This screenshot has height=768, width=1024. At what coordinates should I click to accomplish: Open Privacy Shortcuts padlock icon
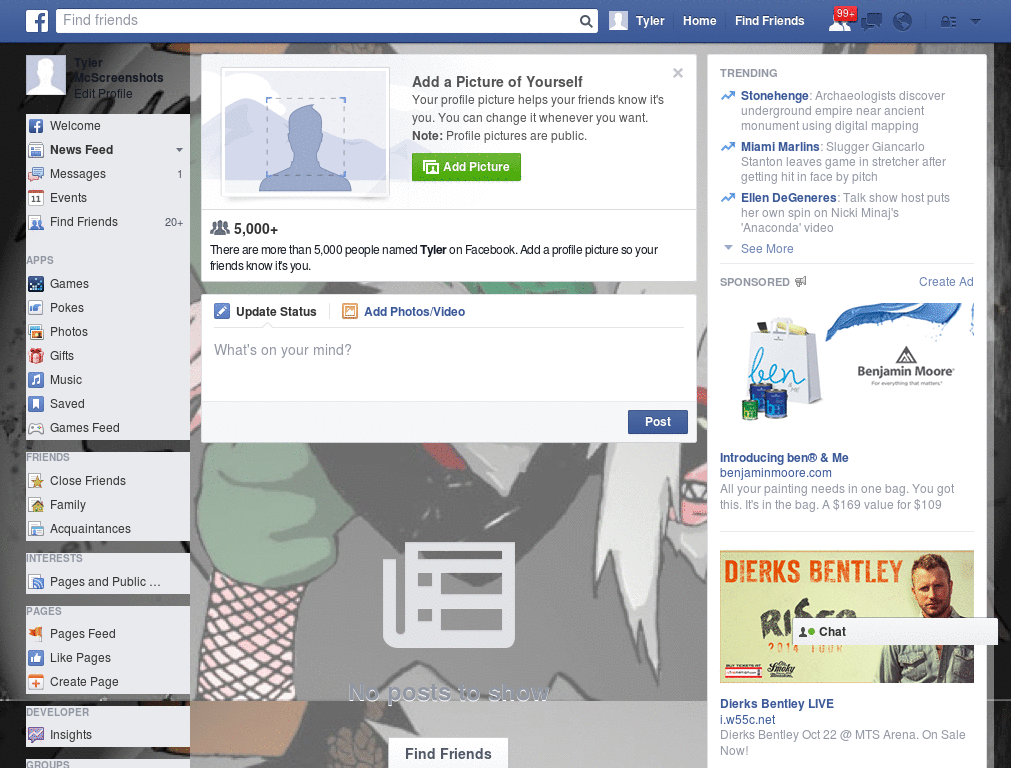(947, 21)
